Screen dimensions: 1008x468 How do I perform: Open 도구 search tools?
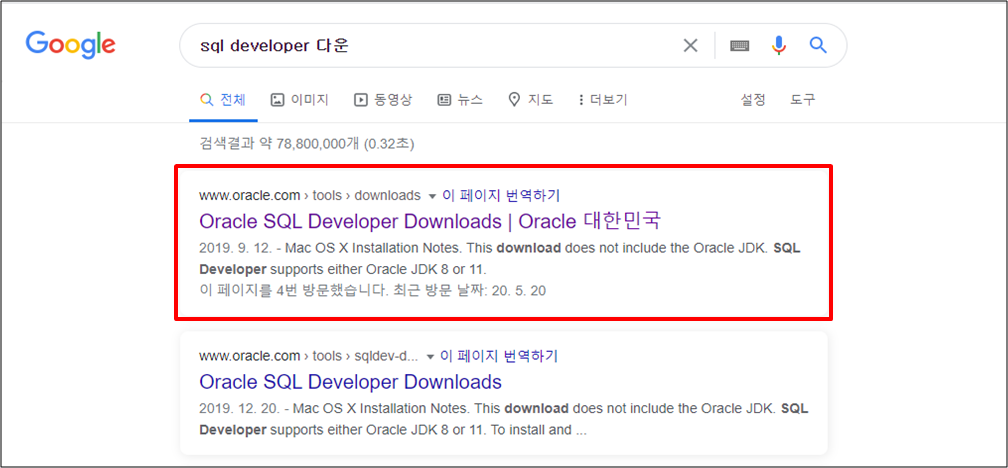pyautogui.click(x=803, y=100)
